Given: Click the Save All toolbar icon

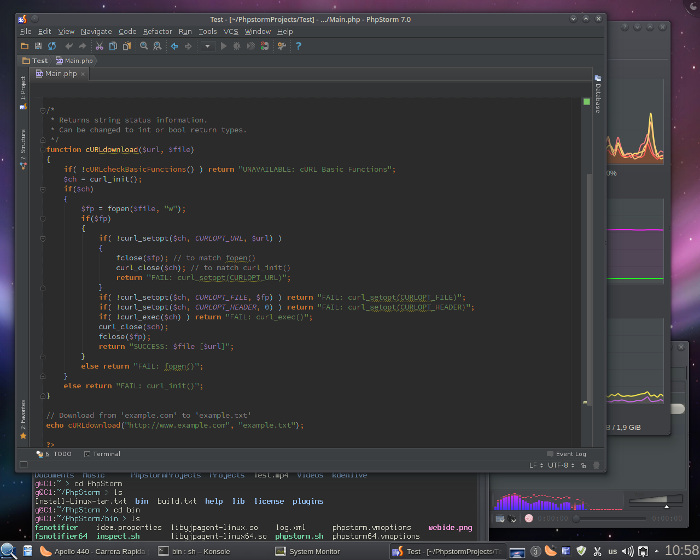Looking at the screenshot, I should point(38,46).
